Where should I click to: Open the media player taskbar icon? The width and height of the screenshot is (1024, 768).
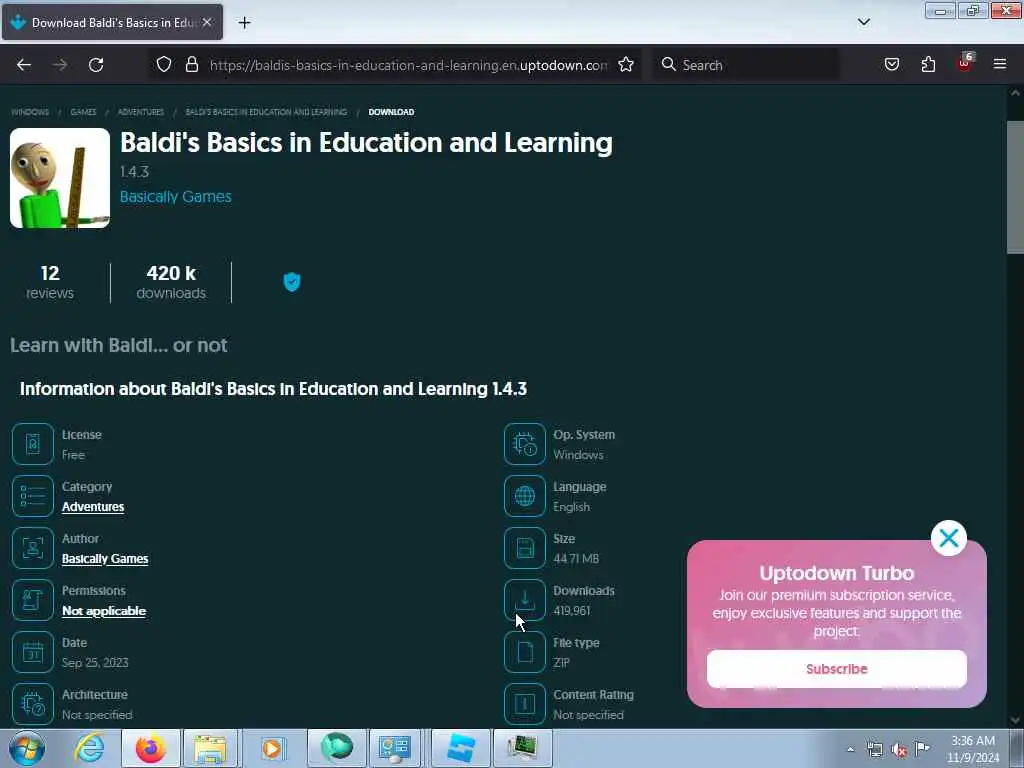[x=272, y=748]
